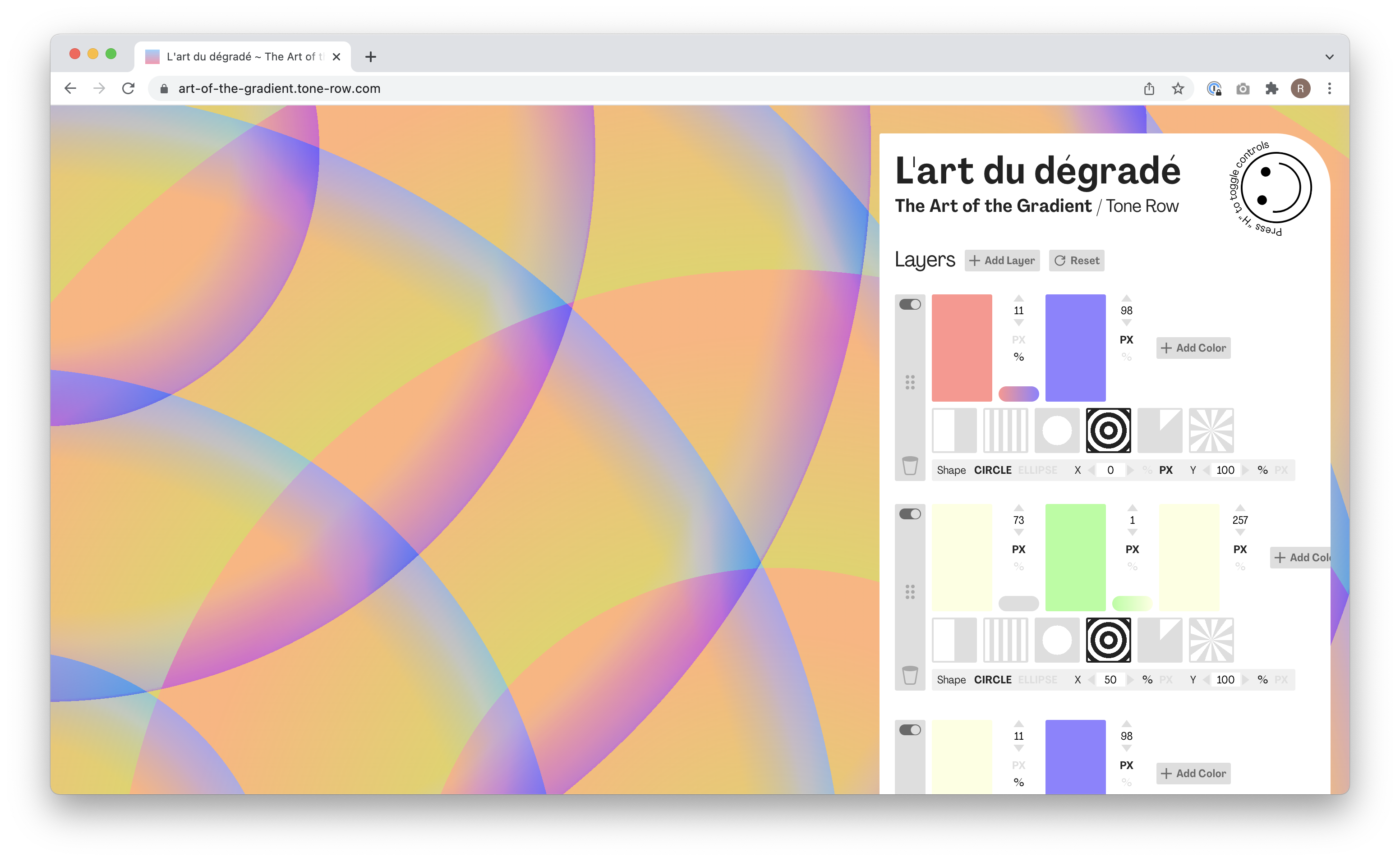Delete second layer using its trash icon
The width and height of the screenshot is (1400, 861).
910,675
